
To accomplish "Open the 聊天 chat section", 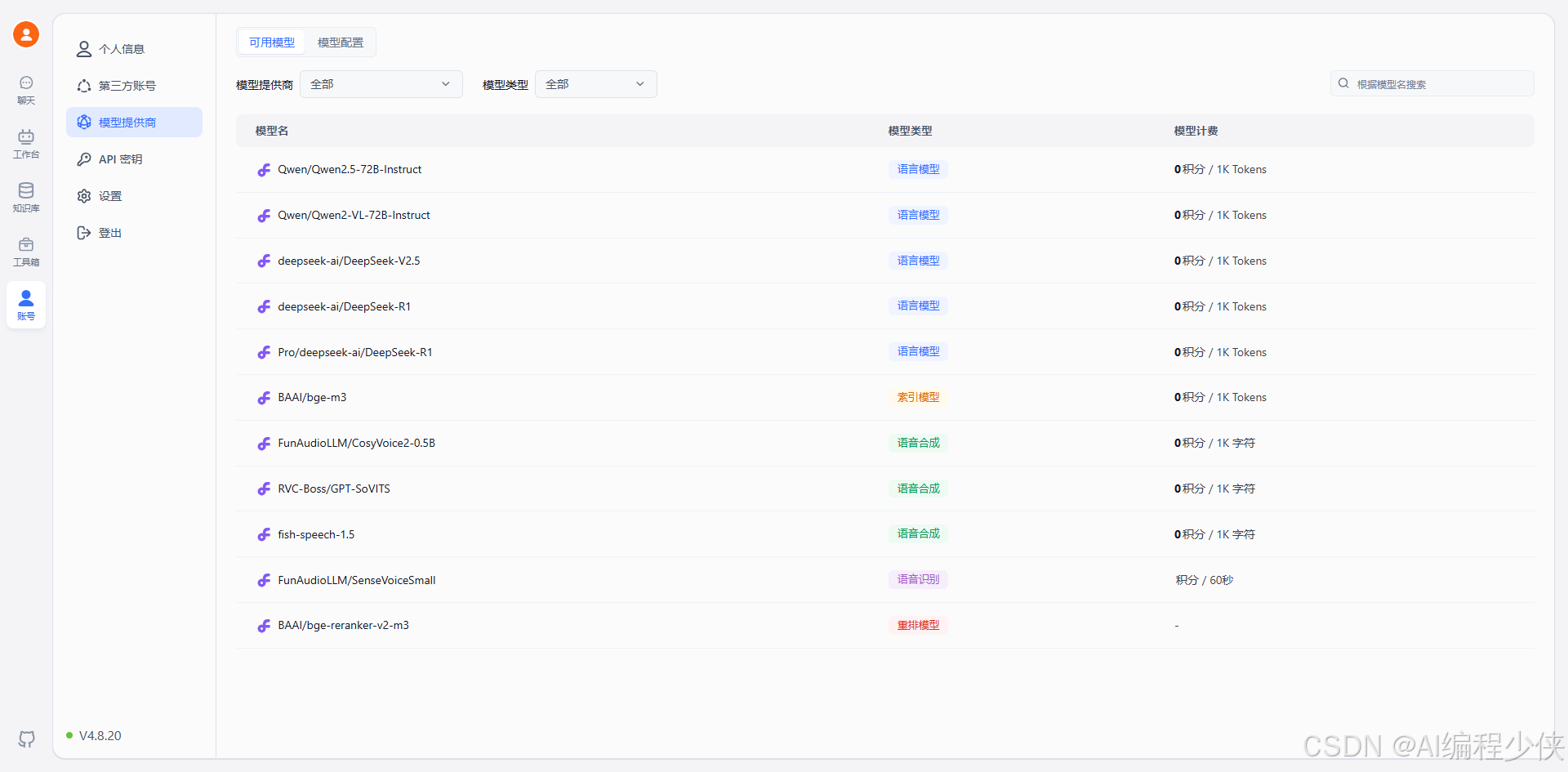I will point(26,90).
